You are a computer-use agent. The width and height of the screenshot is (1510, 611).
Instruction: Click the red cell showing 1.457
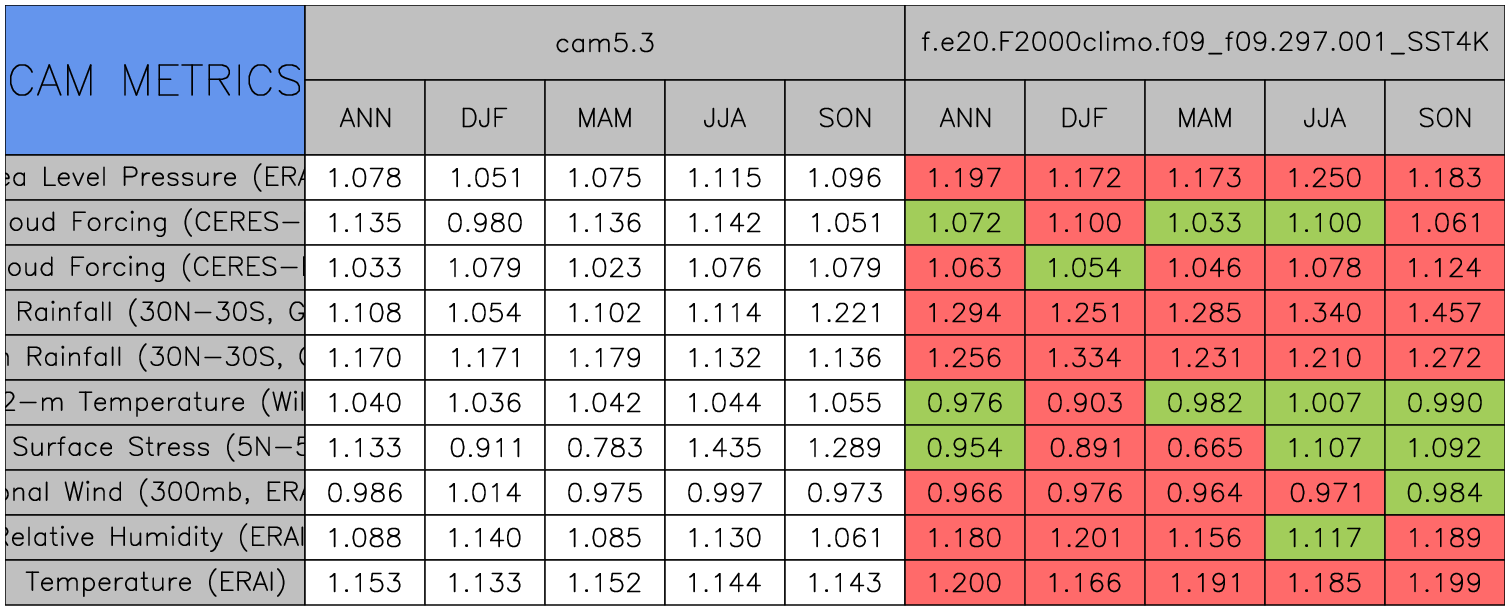1444,313
